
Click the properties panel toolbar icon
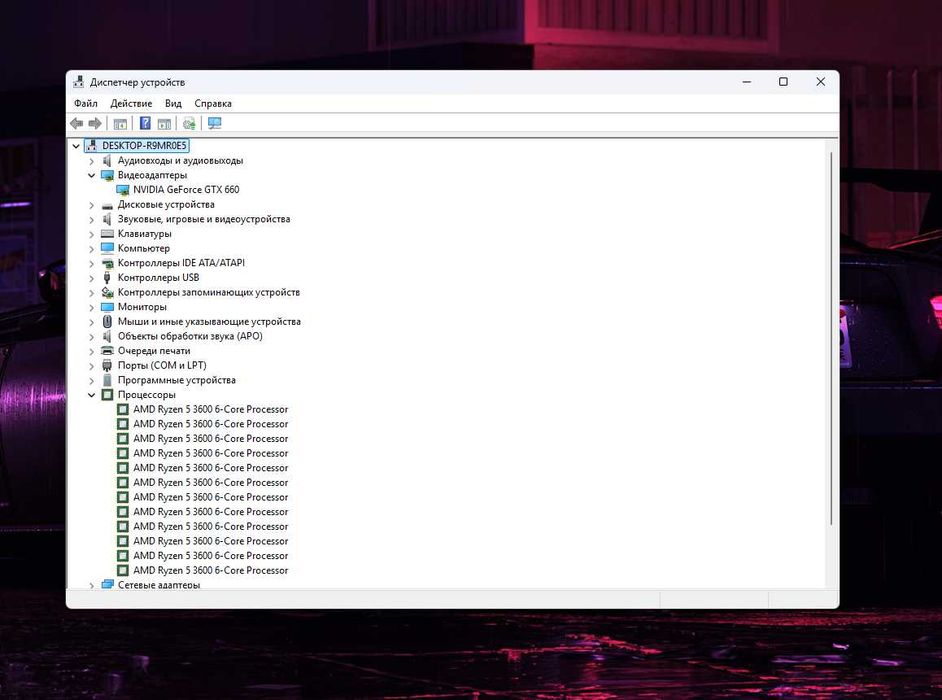point(164,124)
